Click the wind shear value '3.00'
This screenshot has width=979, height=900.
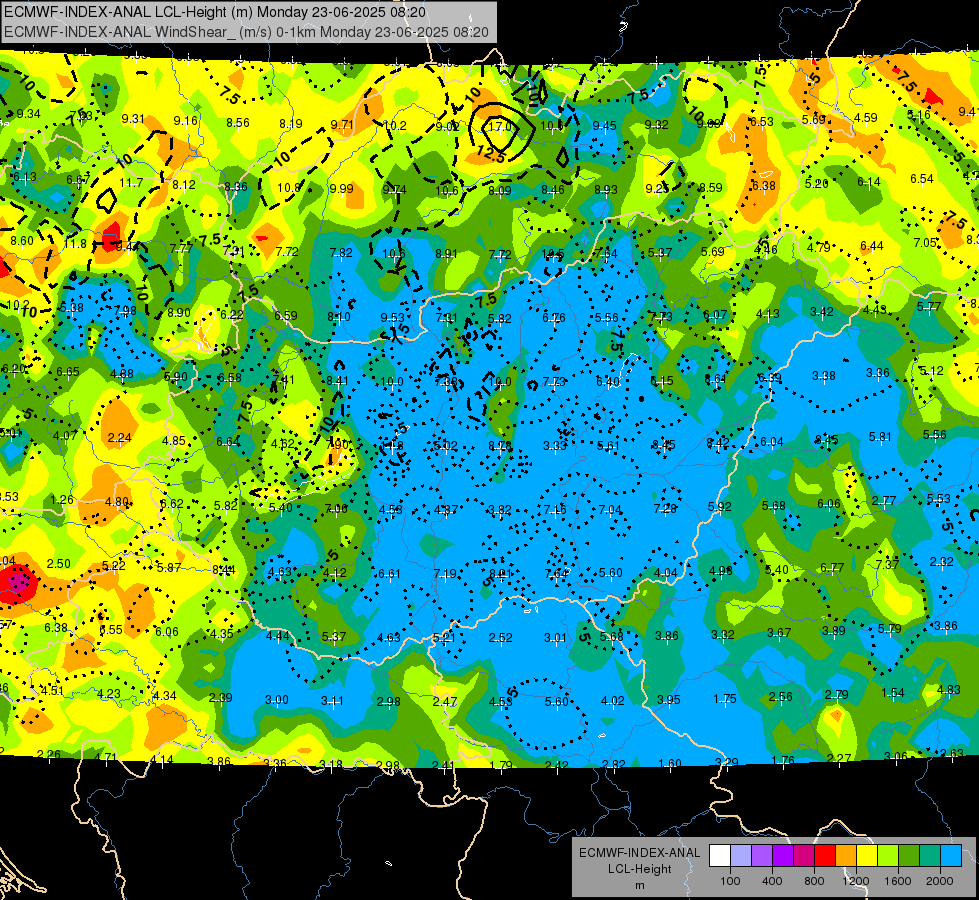coord(277,700)
